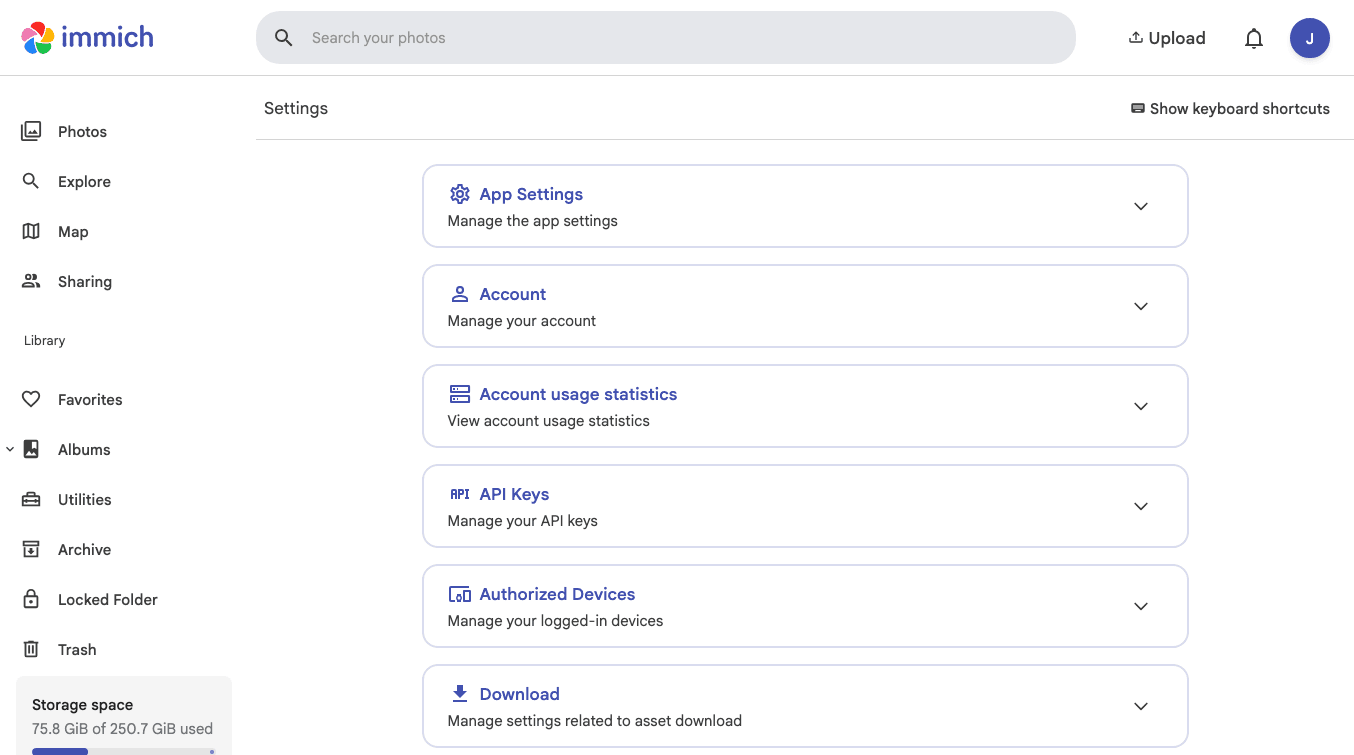Image resolution: width=1354 pixels, height=755 pixels.
Task: Click the Account person icon
Action: [x=460, y=294]
